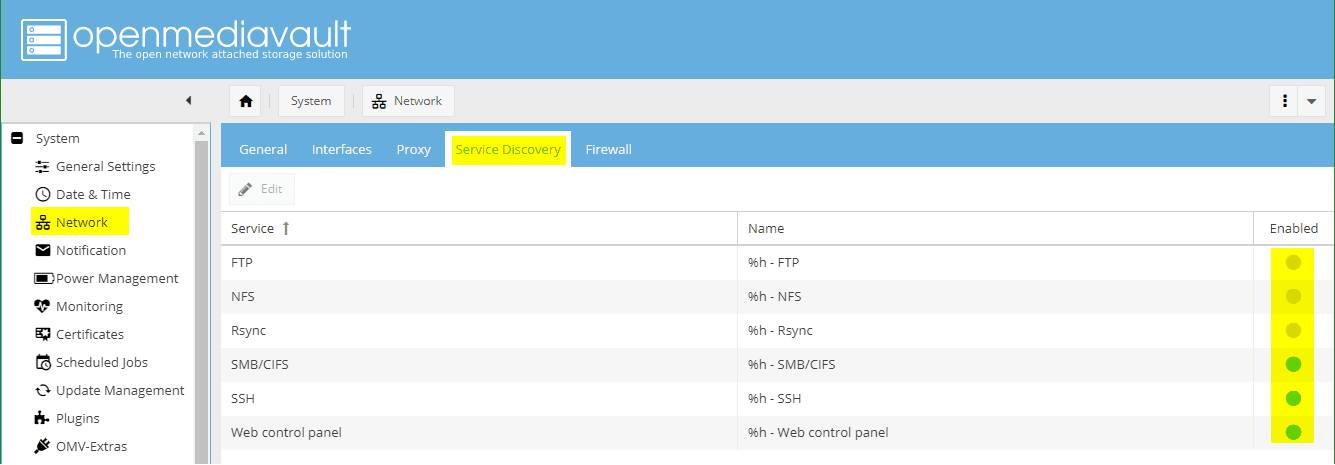Click the Date & Time clock icon
Screen dimensions: 1335x465
(43, 195)
